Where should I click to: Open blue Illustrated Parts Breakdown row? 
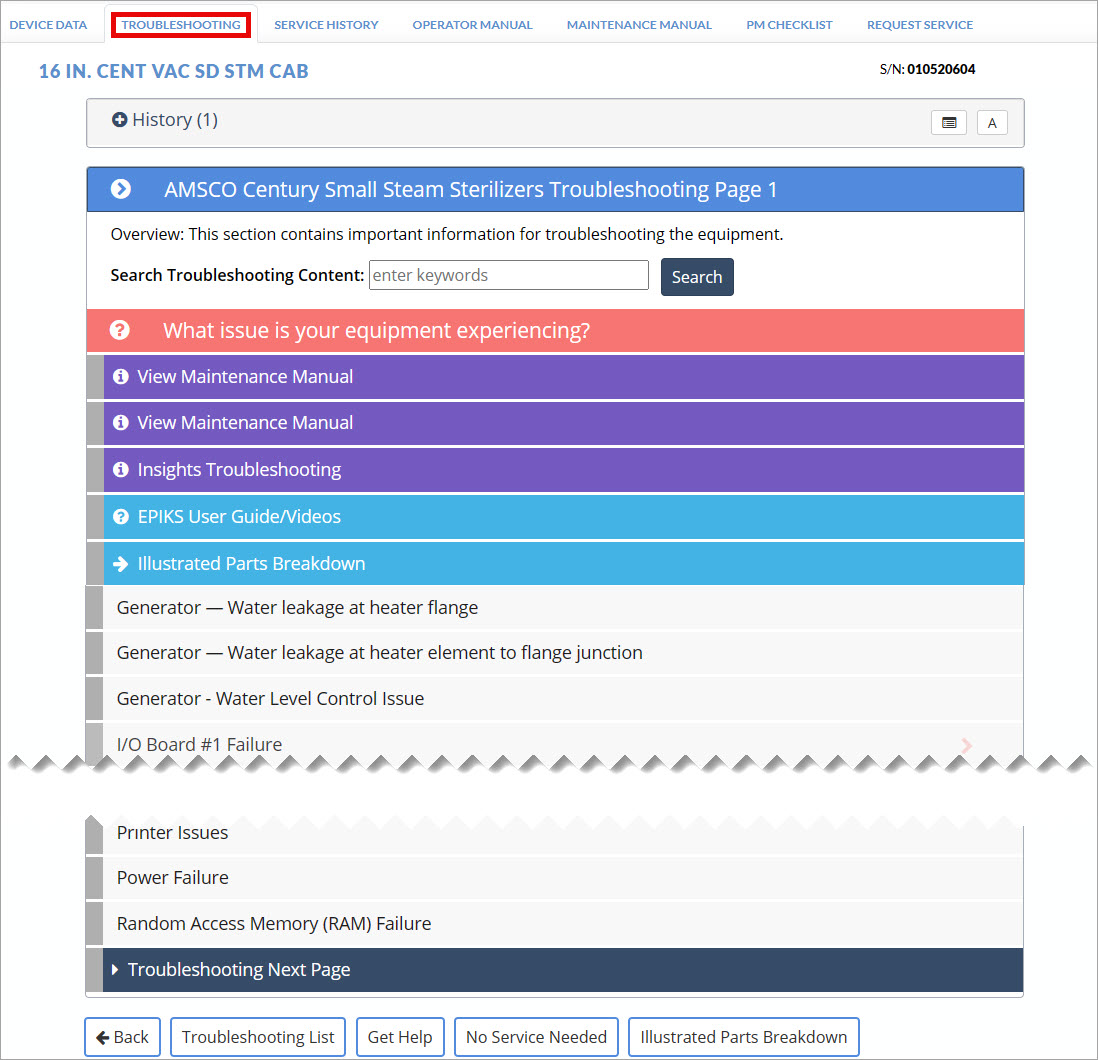[x=564, y=564]
